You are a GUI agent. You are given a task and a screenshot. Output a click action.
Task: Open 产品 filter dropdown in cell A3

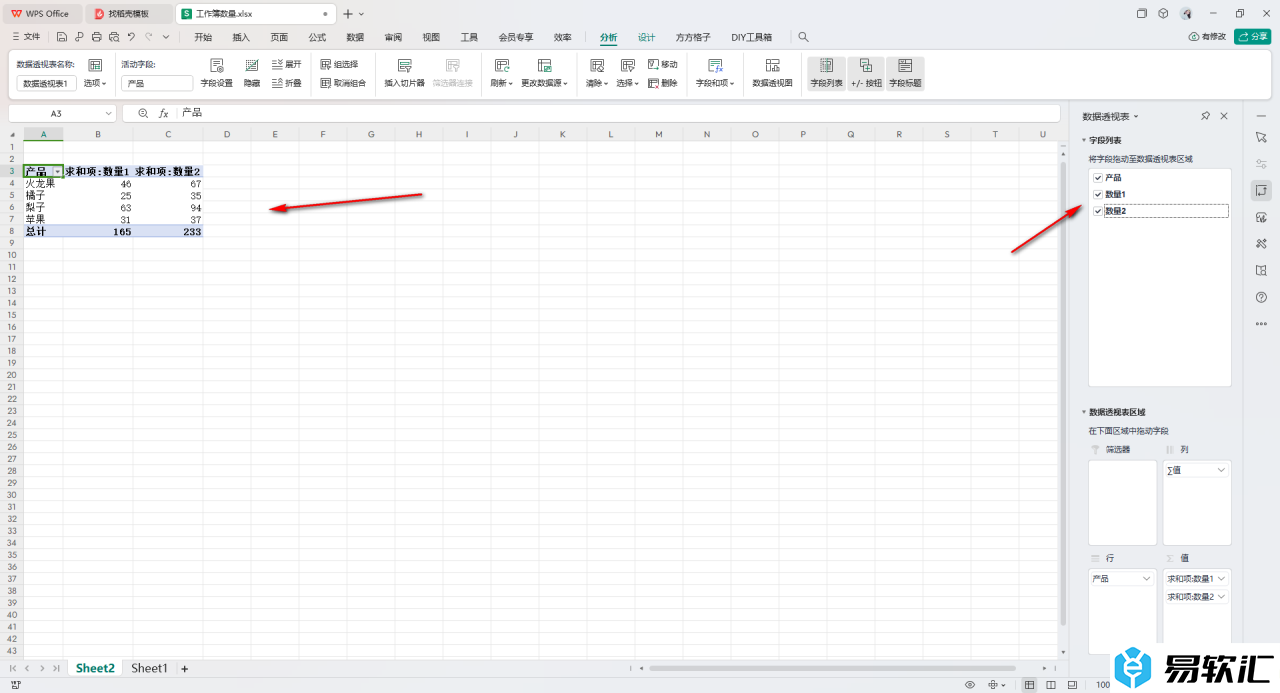58,172
